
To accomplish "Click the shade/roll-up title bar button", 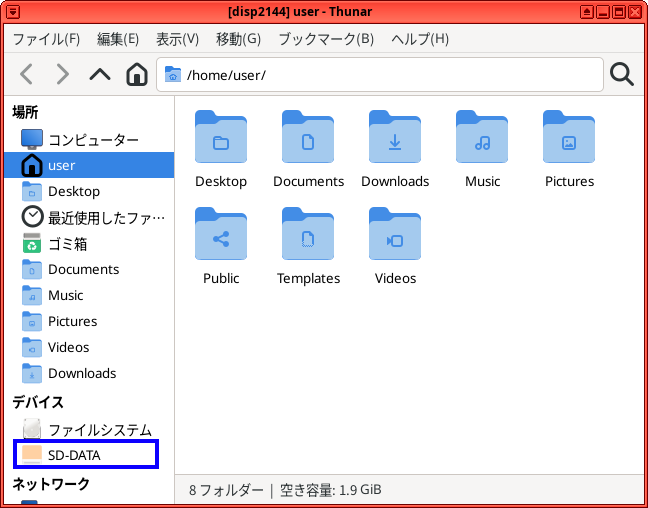I will click(586, 12).
